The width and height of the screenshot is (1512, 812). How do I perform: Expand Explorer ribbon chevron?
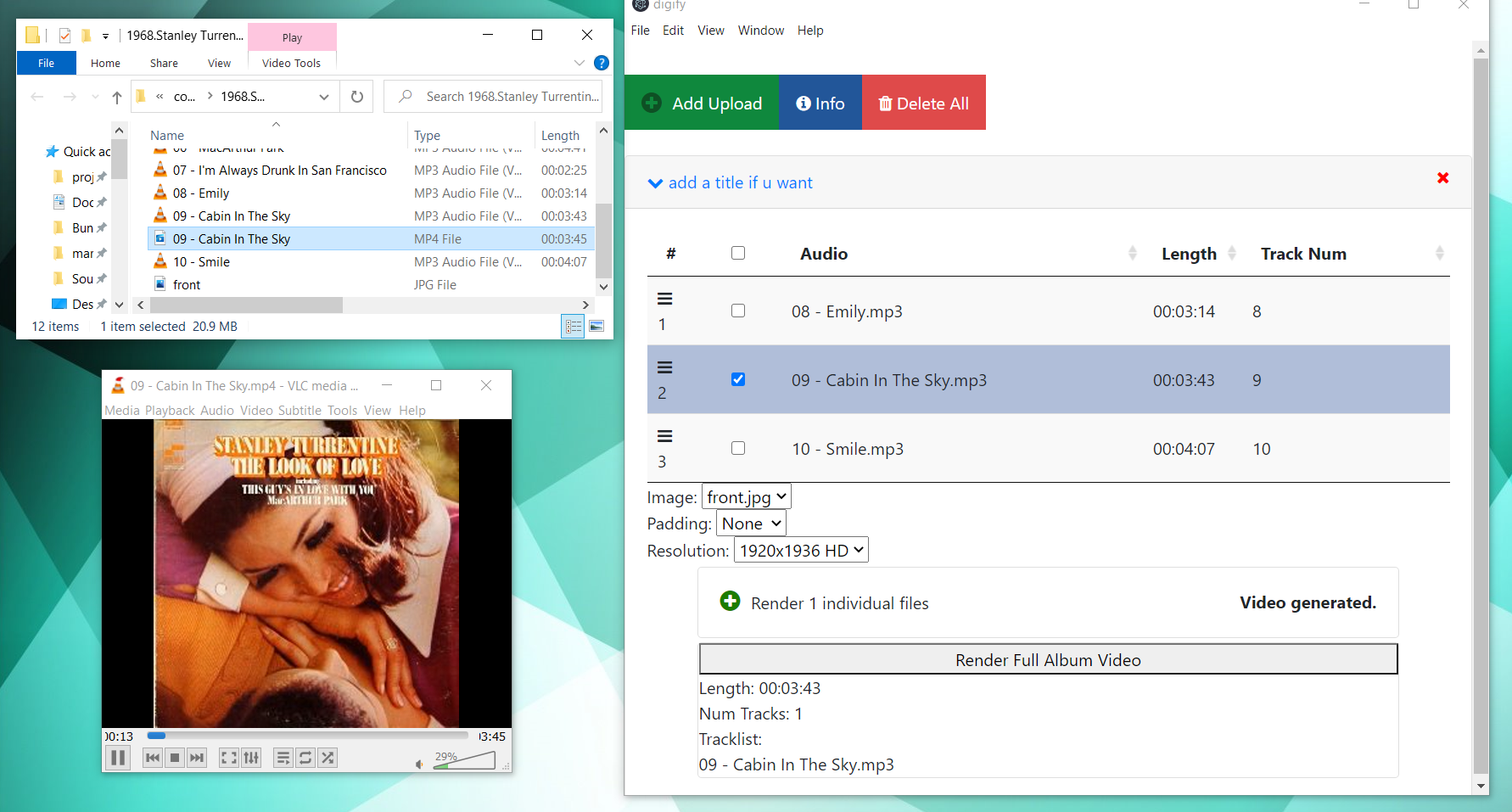(x=579, y=63)
